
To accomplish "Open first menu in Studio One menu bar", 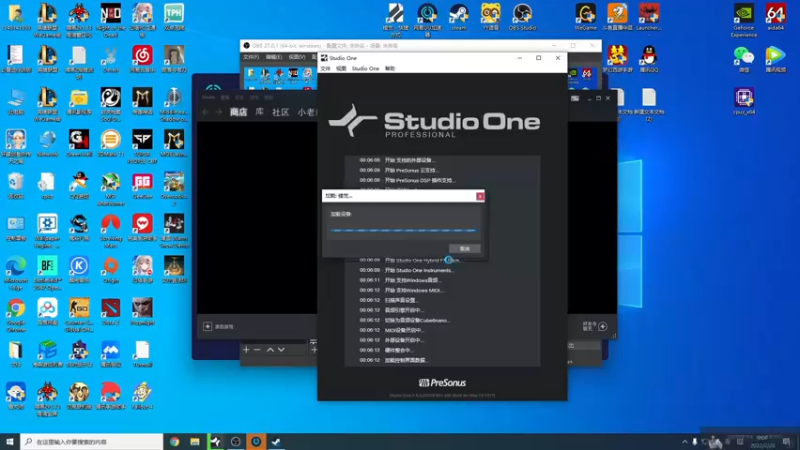I will 325,68.
